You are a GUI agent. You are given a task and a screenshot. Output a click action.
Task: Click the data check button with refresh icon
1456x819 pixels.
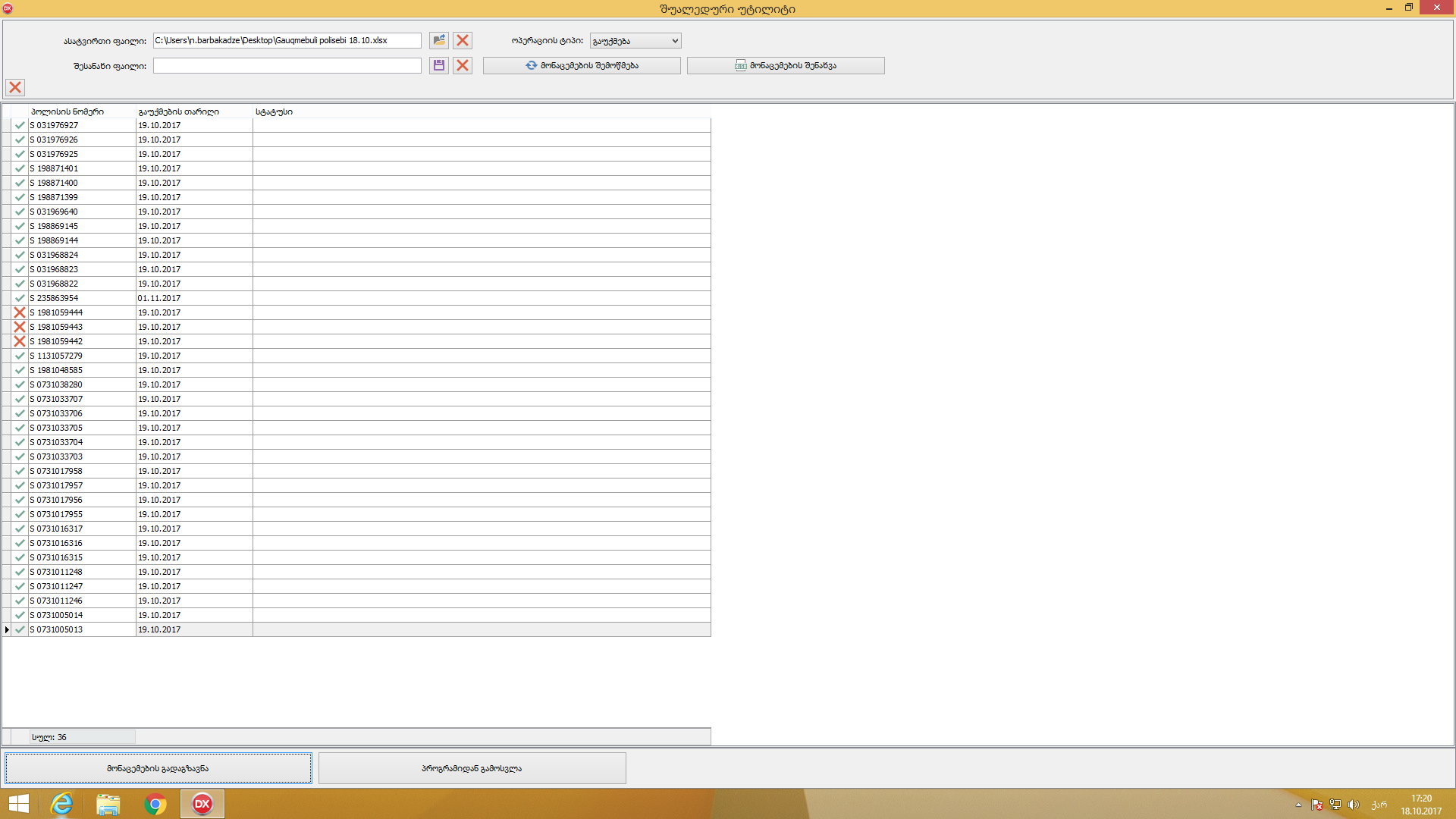click(x=582, y=66)
